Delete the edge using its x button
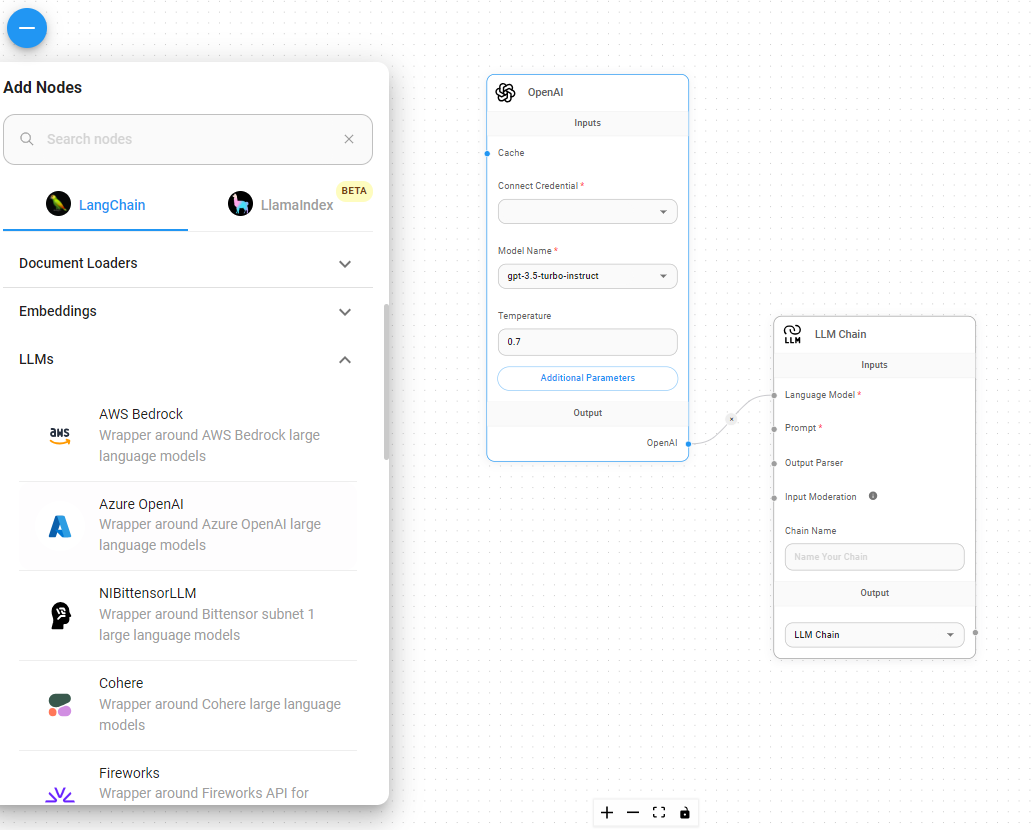Screen dimensions: 1031x830 [x=731, y=419]
